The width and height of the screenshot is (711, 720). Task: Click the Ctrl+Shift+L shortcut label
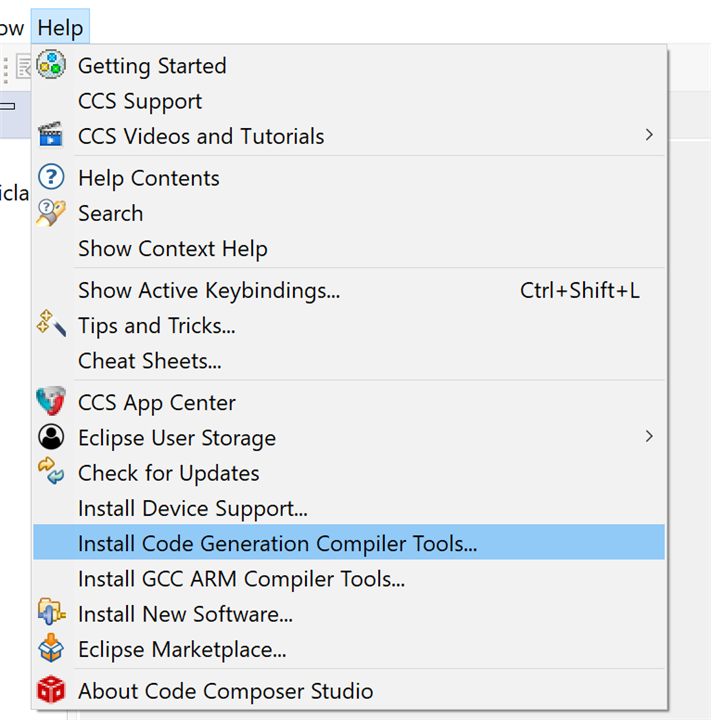coord(580,290)
